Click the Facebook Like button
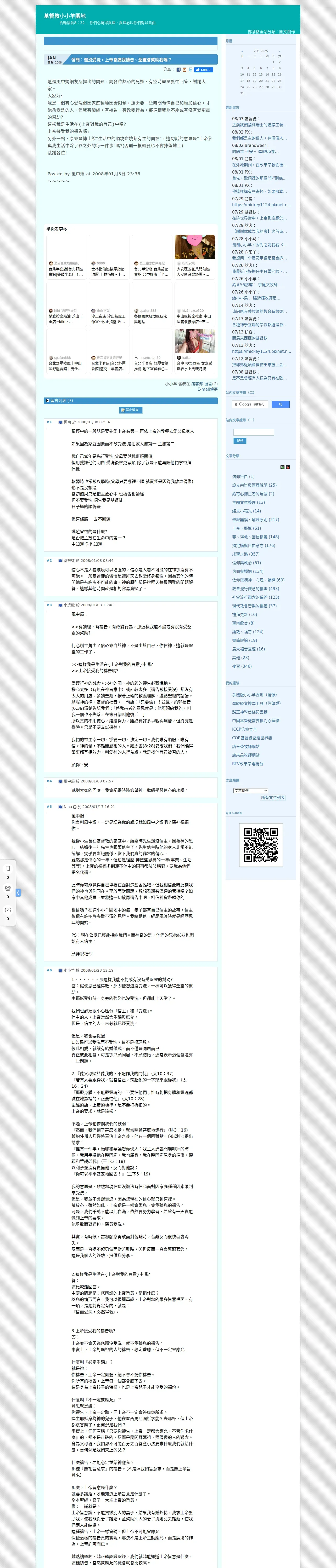 pos(204,70)
